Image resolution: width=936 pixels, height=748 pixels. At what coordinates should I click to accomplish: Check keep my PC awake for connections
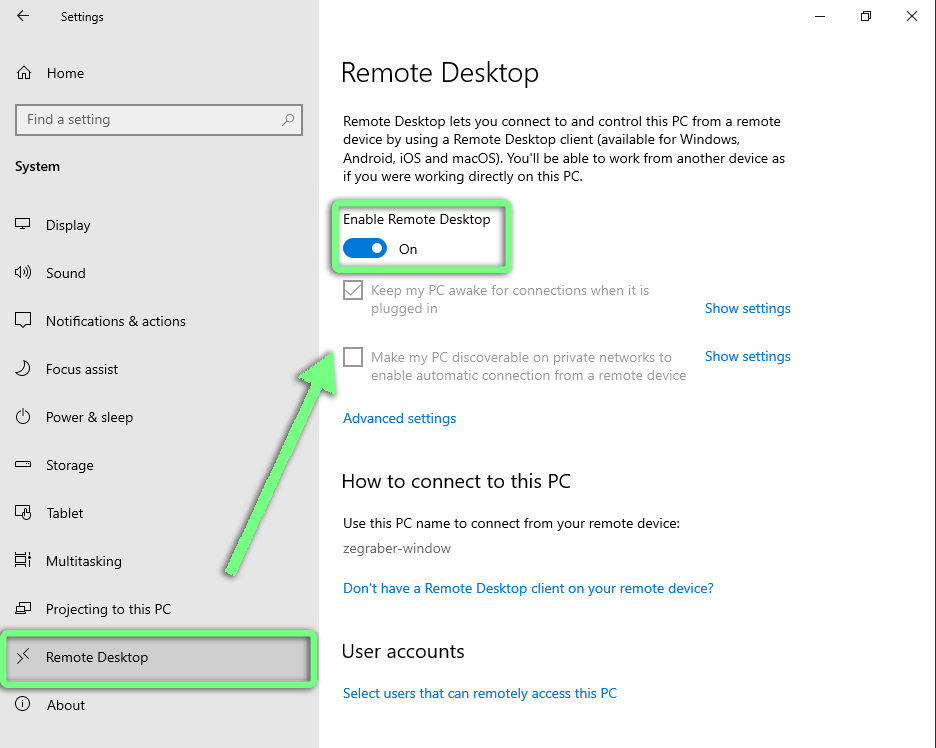pyautogui.click(x=352, y=290)
